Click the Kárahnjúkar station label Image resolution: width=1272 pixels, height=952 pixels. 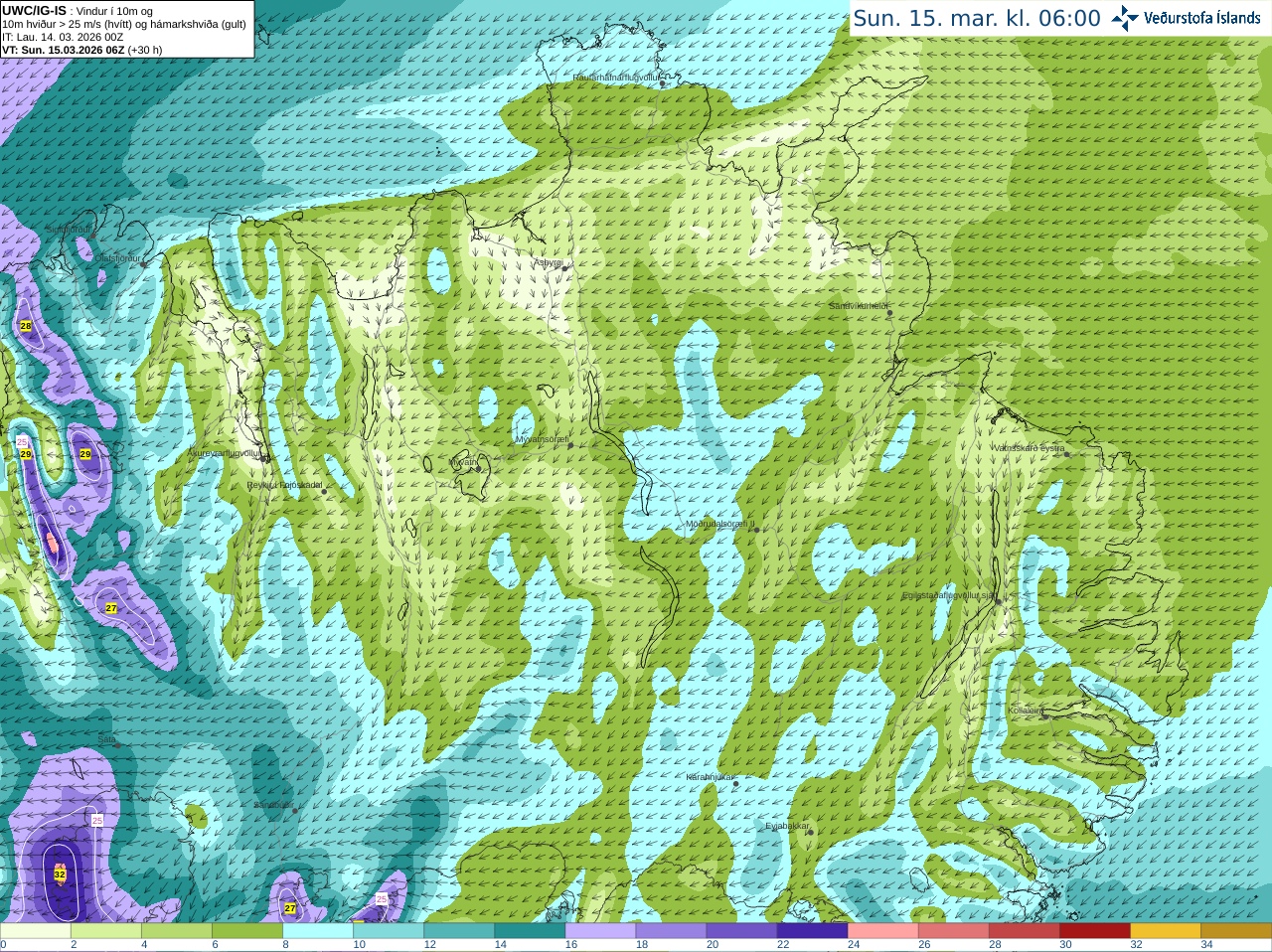click(711, 777)
